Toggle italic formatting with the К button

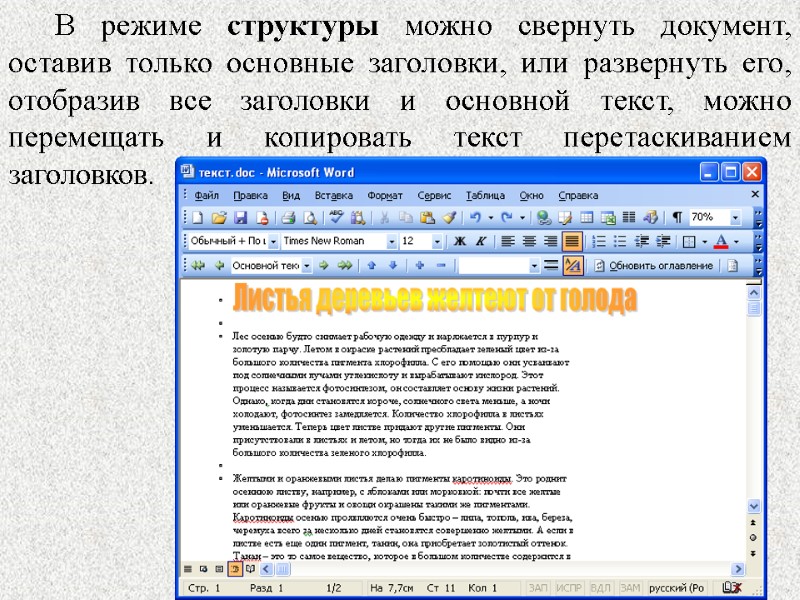coord(481,240)
